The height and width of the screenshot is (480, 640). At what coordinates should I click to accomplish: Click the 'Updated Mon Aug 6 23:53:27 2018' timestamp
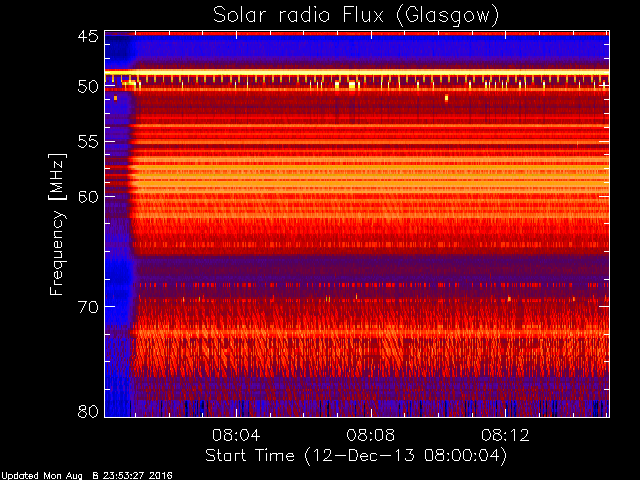pyautogui.click(x=87, y=476)
